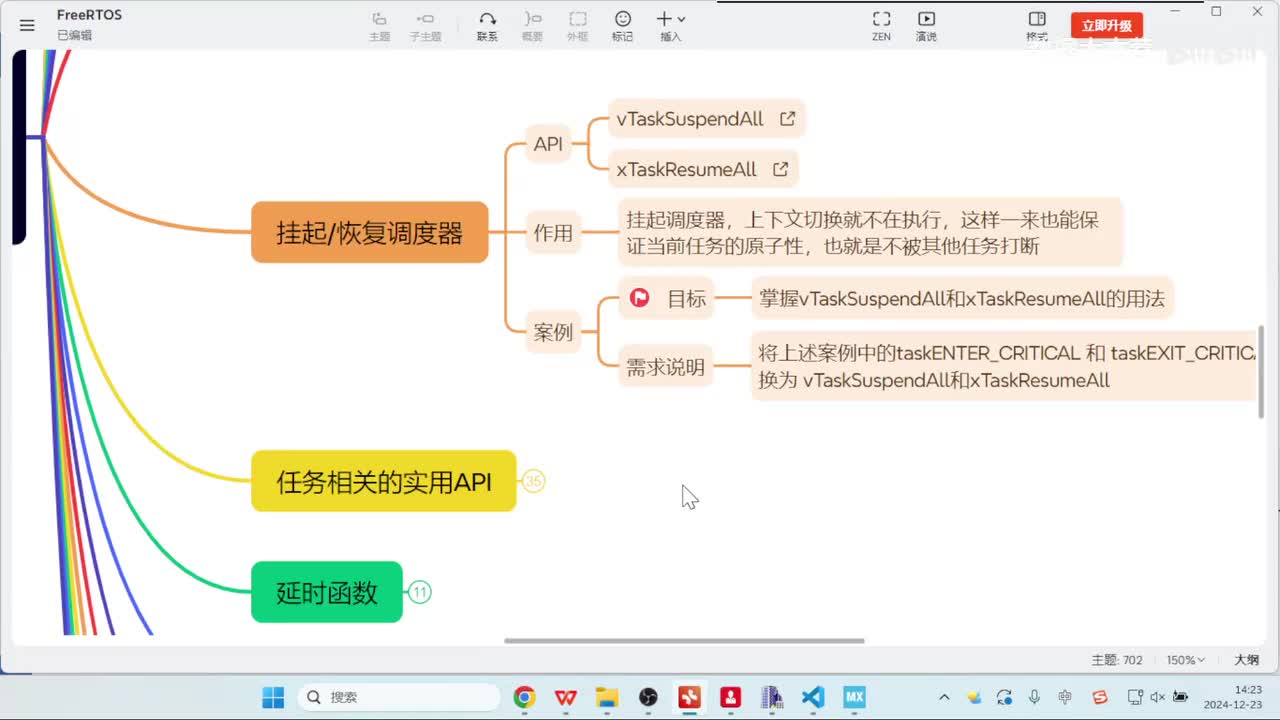
Task: Select the 挂起/恢复调度器 topic
Action: [370, 233]
